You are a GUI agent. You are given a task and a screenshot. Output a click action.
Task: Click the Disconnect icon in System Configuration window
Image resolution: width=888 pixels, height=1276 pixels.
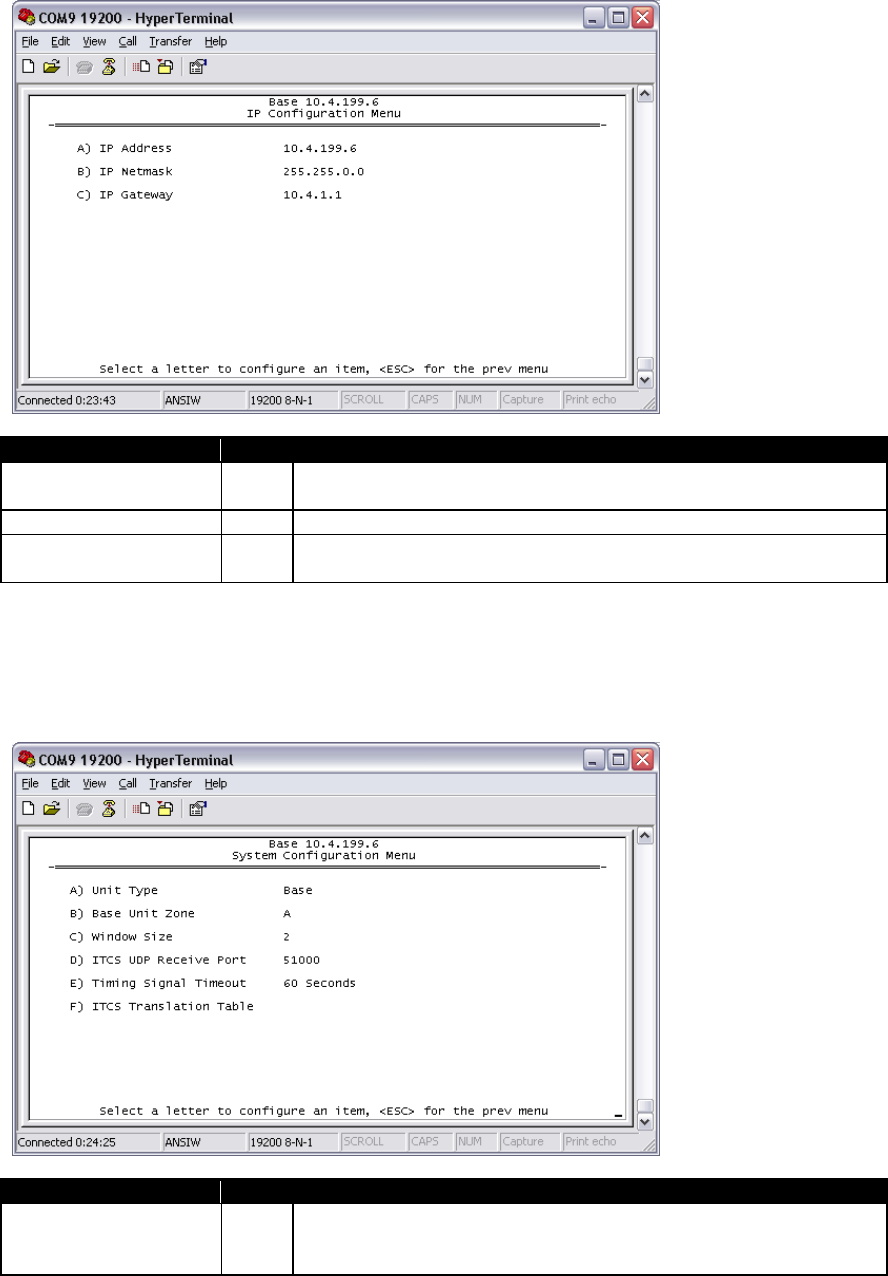coord(107,808)
